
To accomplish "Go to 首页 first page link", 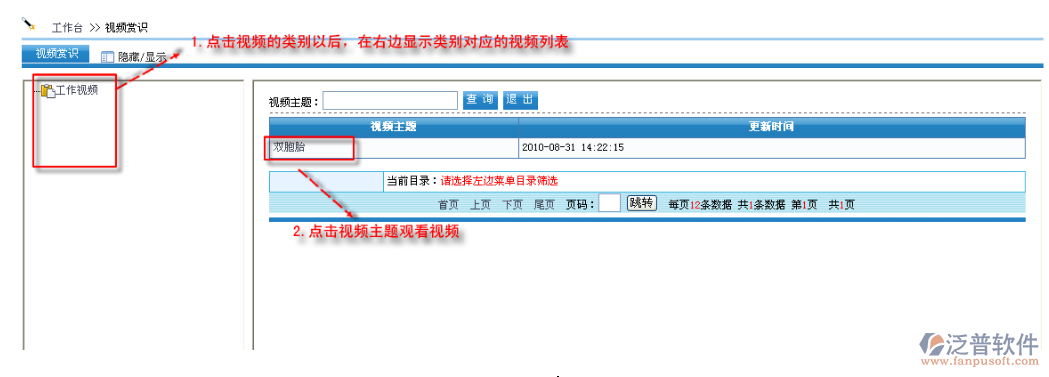I will 448,205.
